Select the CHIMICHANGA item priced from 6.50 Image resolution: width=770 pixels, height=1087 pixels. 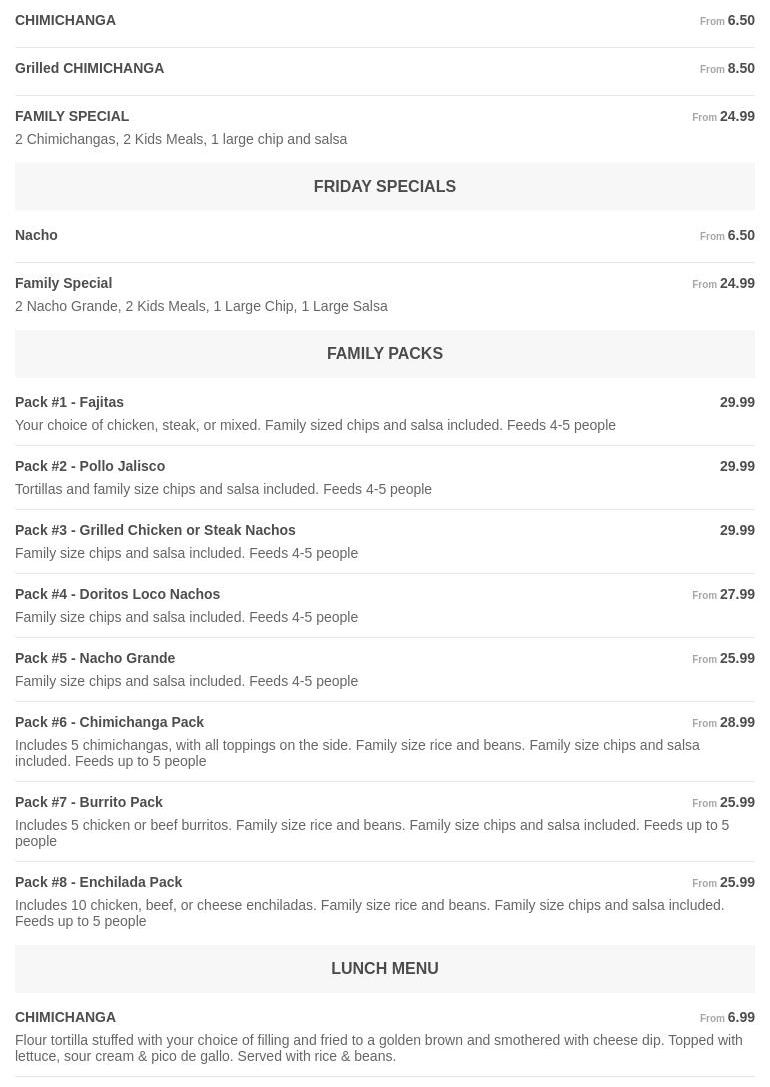pos(65,20)
